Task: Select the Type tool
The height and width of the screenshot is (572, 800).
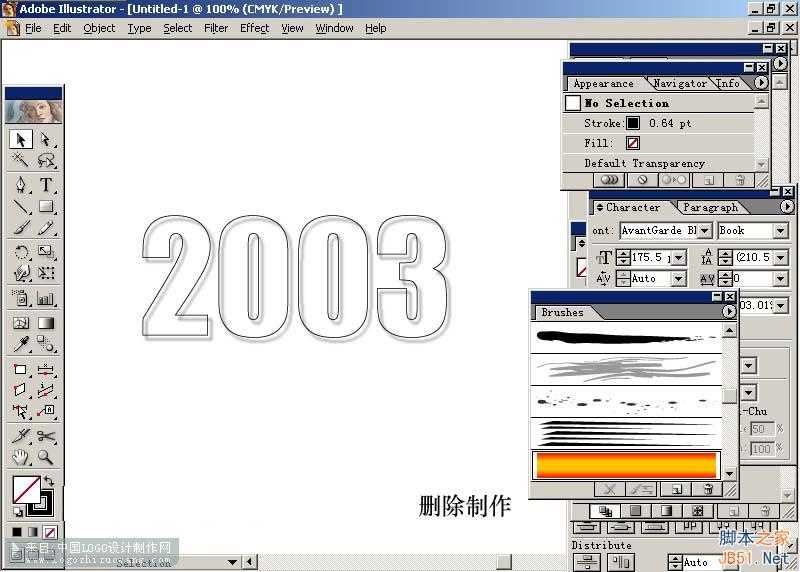Action: click(46, 184)
